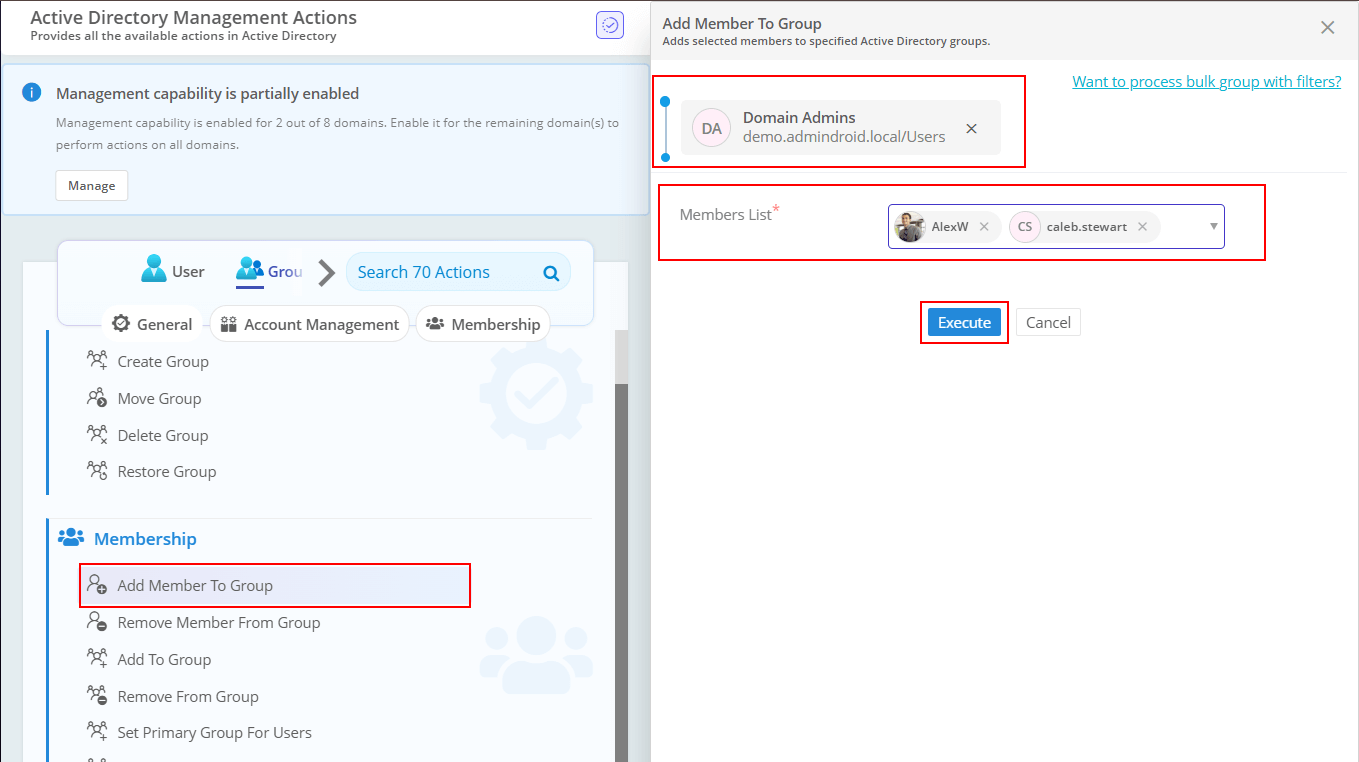
Task: Select the Add To Group action icon
Action: click(97, 659)
